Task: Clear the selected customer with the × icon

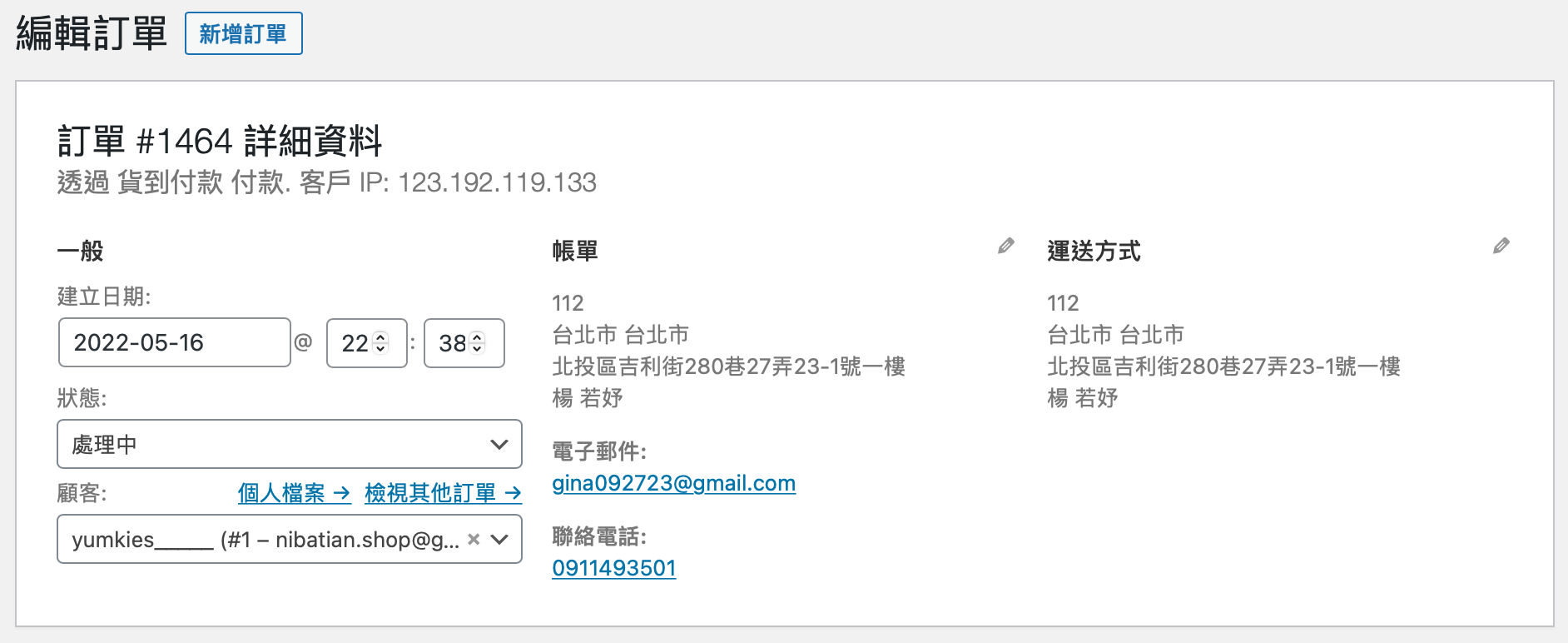Action: pyautogui.click(x=474, y=539)
